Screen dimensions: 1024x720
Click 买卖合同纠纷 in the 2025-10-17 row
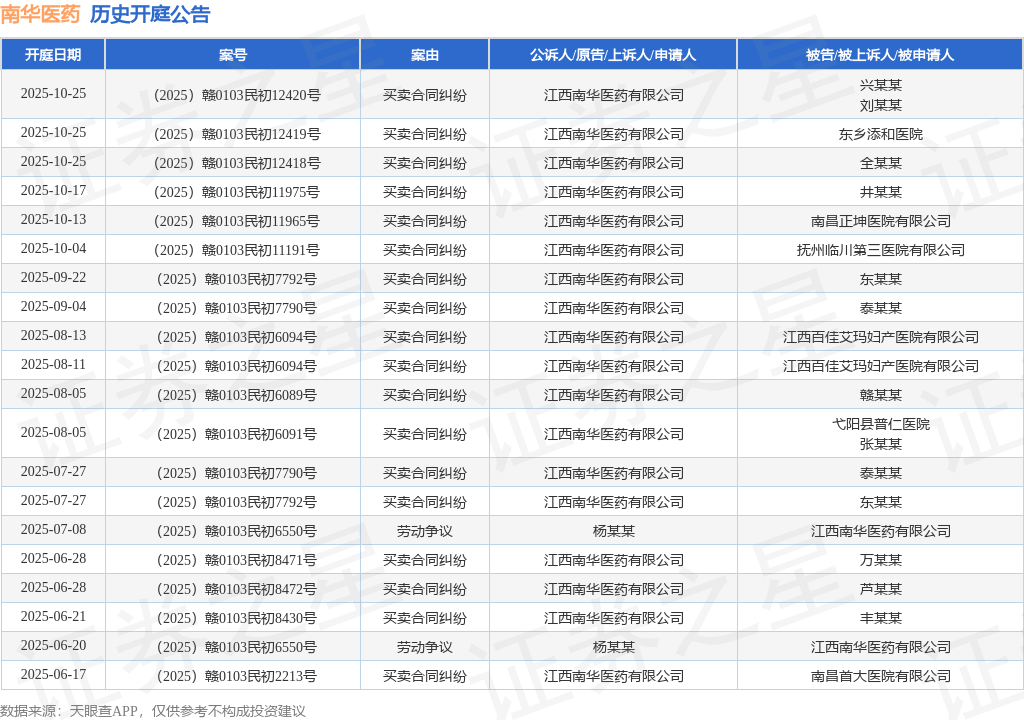(424, 192)
